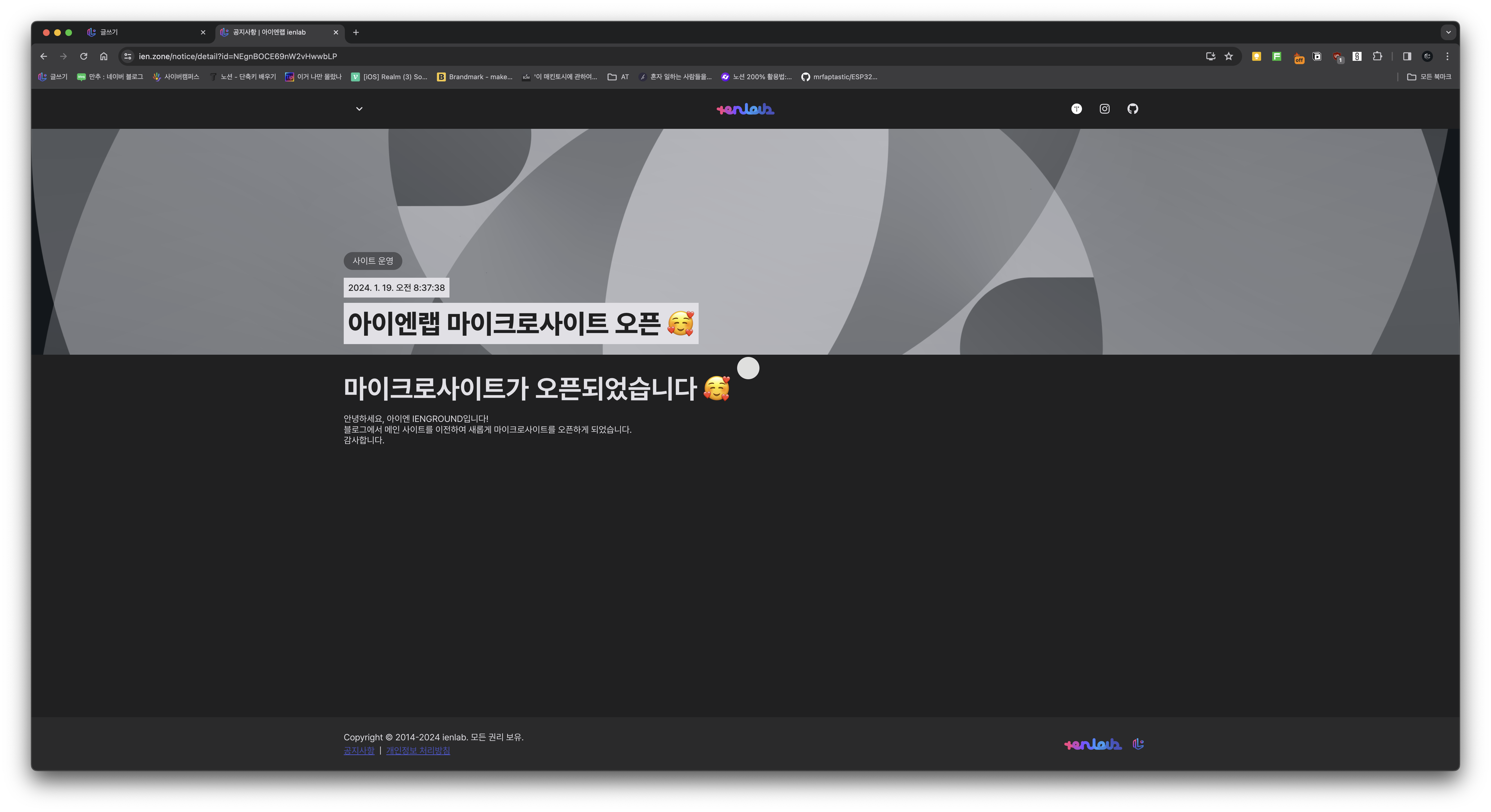1491x812 pixels.
Task: Click the uBlock Origin extension icon
Action: tap(1337, 56)
